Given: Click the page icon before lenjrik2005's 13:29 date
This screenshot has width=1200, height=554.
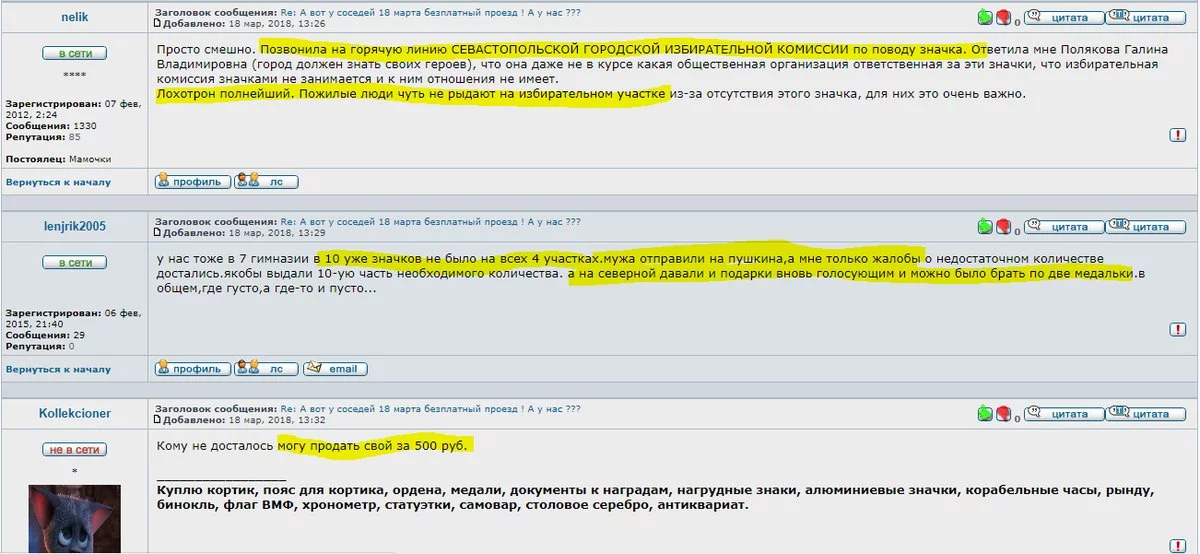Looking at the screenshot, I should 156,232.
